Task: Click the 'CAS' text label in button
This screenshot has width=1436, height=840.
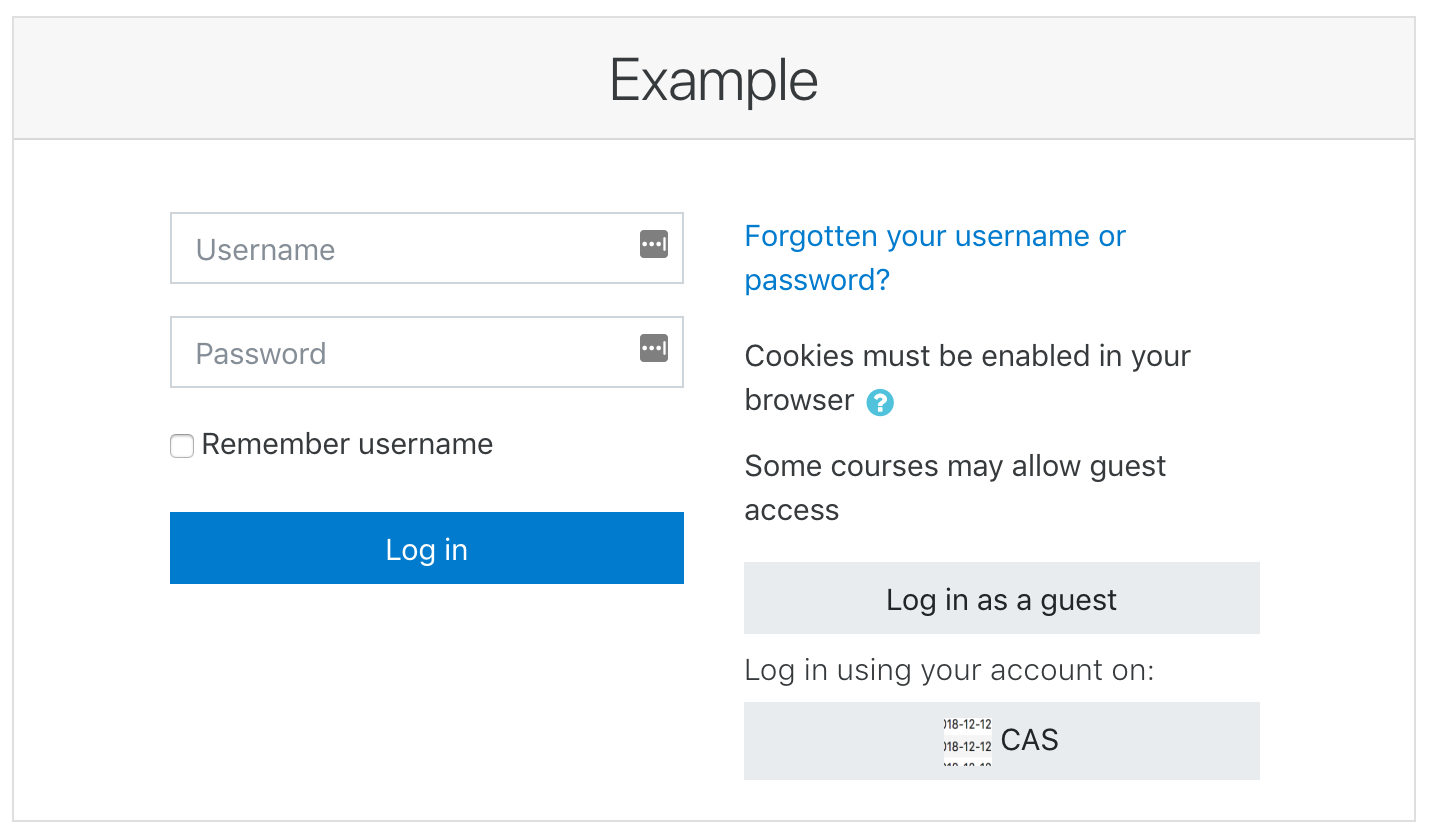Action: [1030, 740]
